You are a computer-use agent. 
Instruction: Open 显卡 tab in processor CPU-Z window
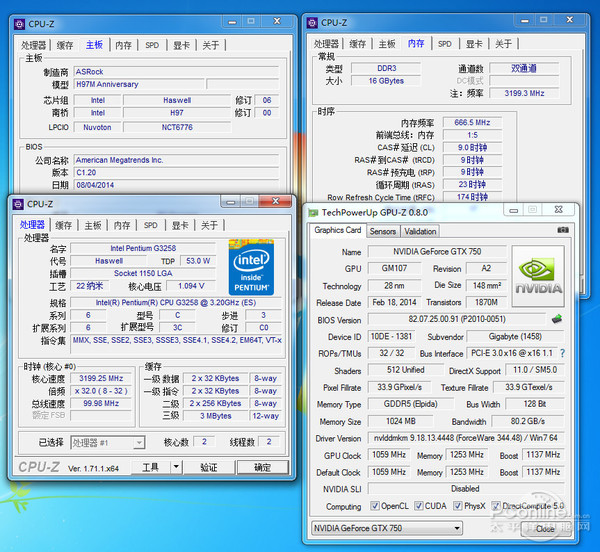(x=180, y=225)
